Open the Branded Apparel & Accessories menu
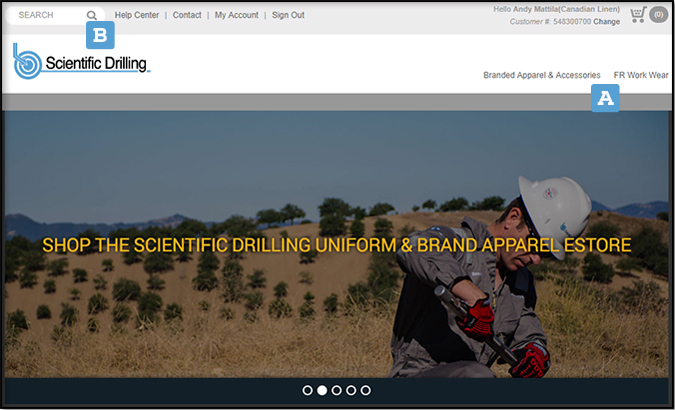 pyautogui.click(x=541, y=75)
